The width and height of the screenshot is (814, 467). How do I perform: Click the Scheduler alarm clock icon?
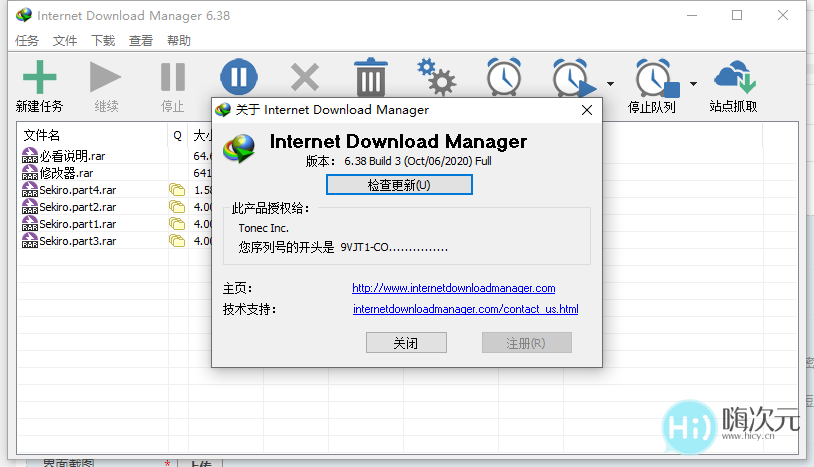click(x=504, y=77)
